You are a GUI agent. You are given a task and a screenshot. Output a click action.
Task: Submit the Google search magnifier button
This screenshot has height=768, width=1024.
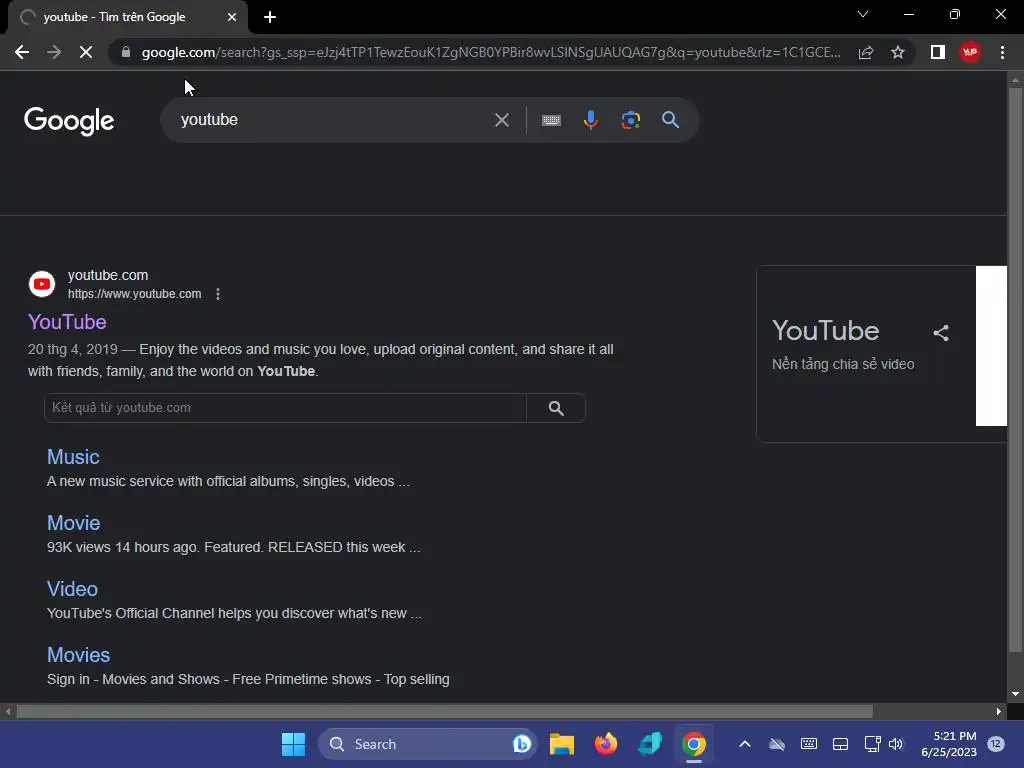coord(671,120)
